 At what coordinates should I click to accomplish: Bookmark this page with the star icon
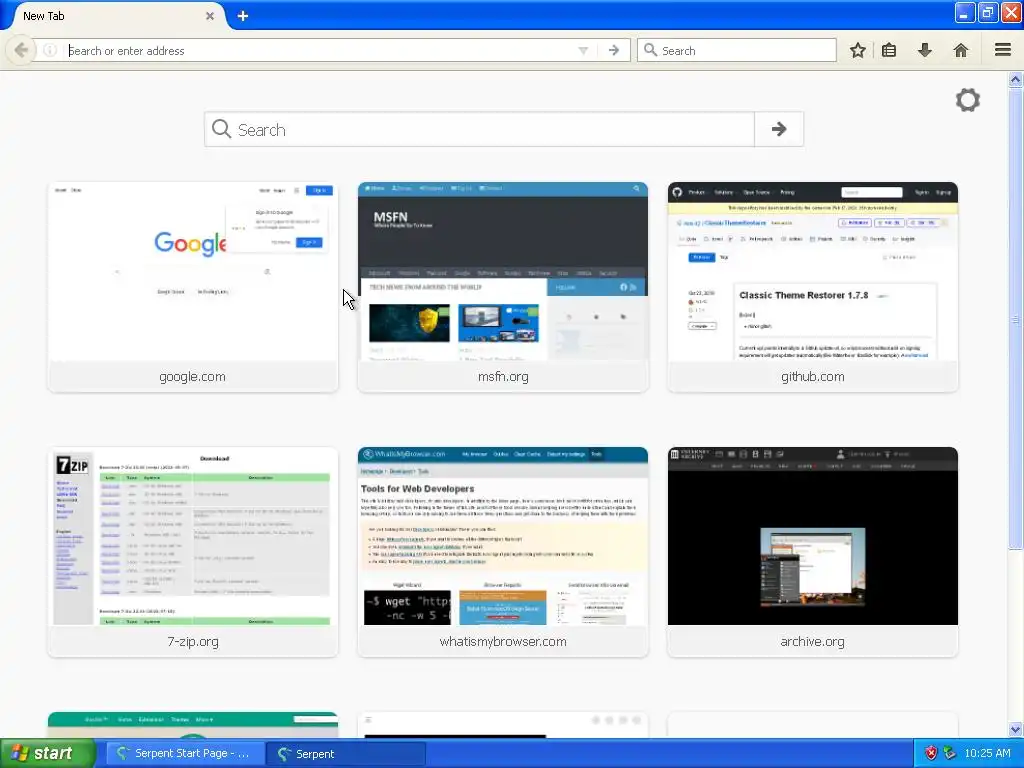857,50
